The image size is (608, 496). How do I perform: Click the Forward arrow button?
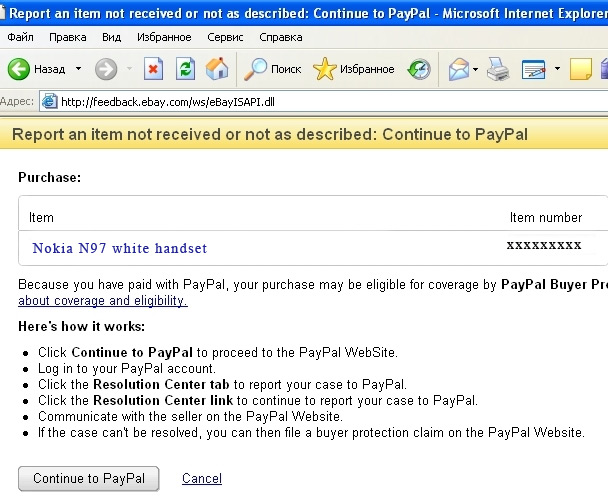106,69
